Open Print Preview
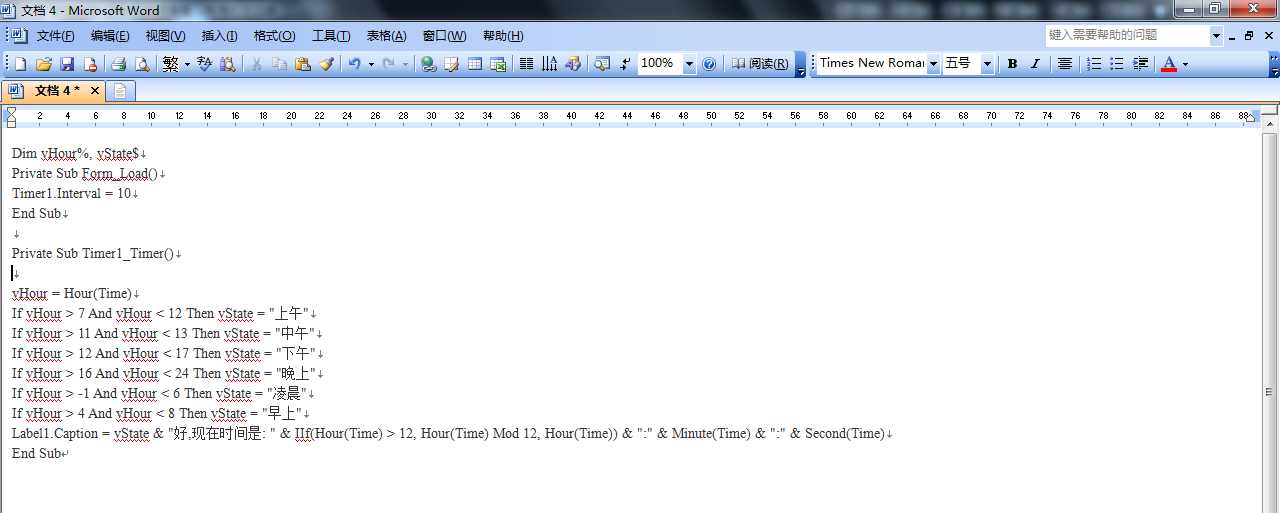The width and height of the screenshot is (1280, 513). tap(142, 63)
